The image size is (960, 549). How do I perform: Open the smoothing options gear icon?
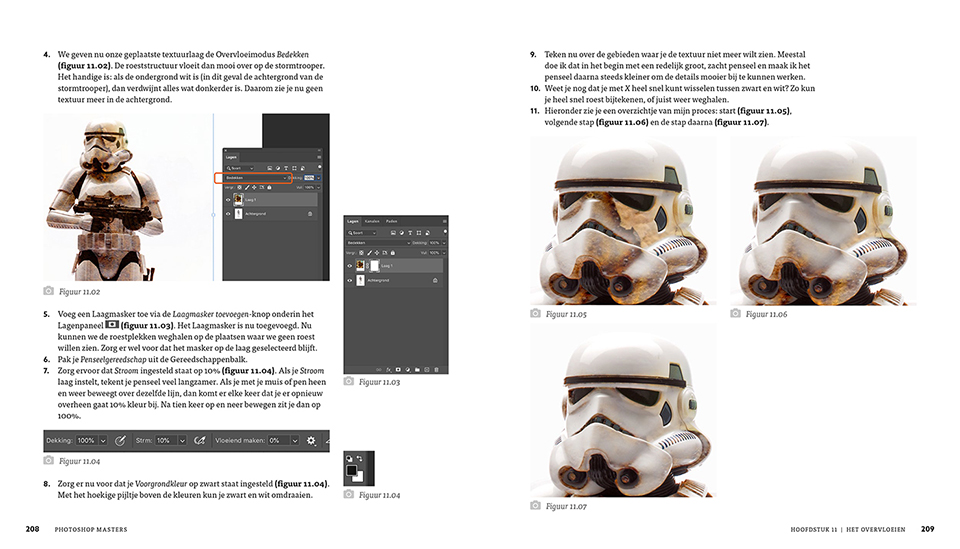(x=311, y=441)
